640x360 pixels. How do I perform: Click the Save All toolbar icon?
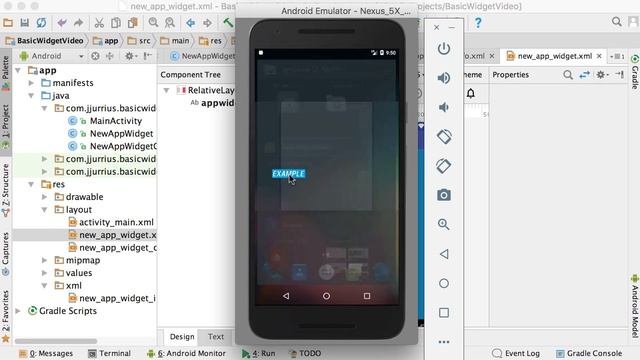tap(24, 22)
